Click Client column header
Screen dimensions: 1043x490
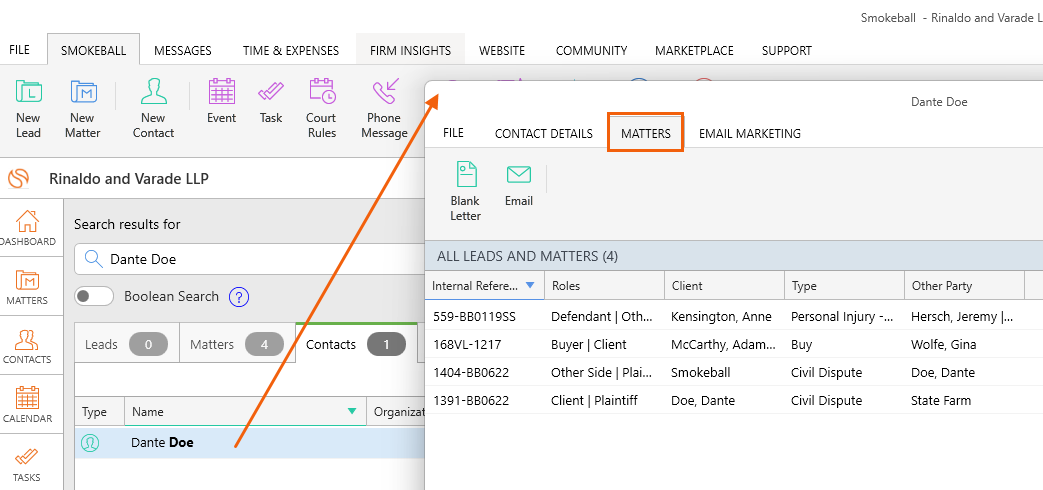724,286
